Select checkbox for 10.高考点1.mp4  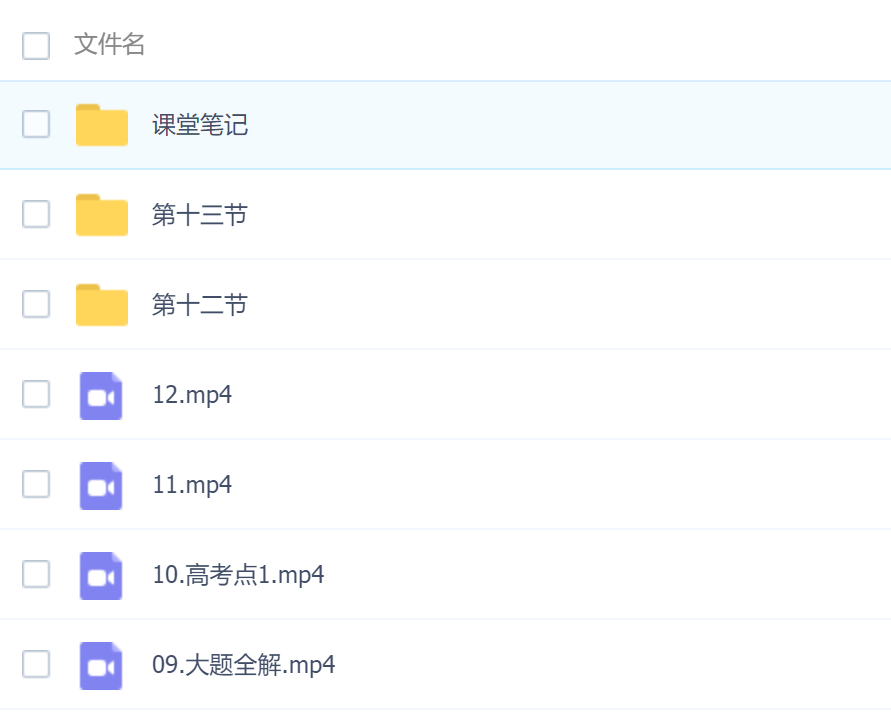pyautogui.click(x=36, y=574)
